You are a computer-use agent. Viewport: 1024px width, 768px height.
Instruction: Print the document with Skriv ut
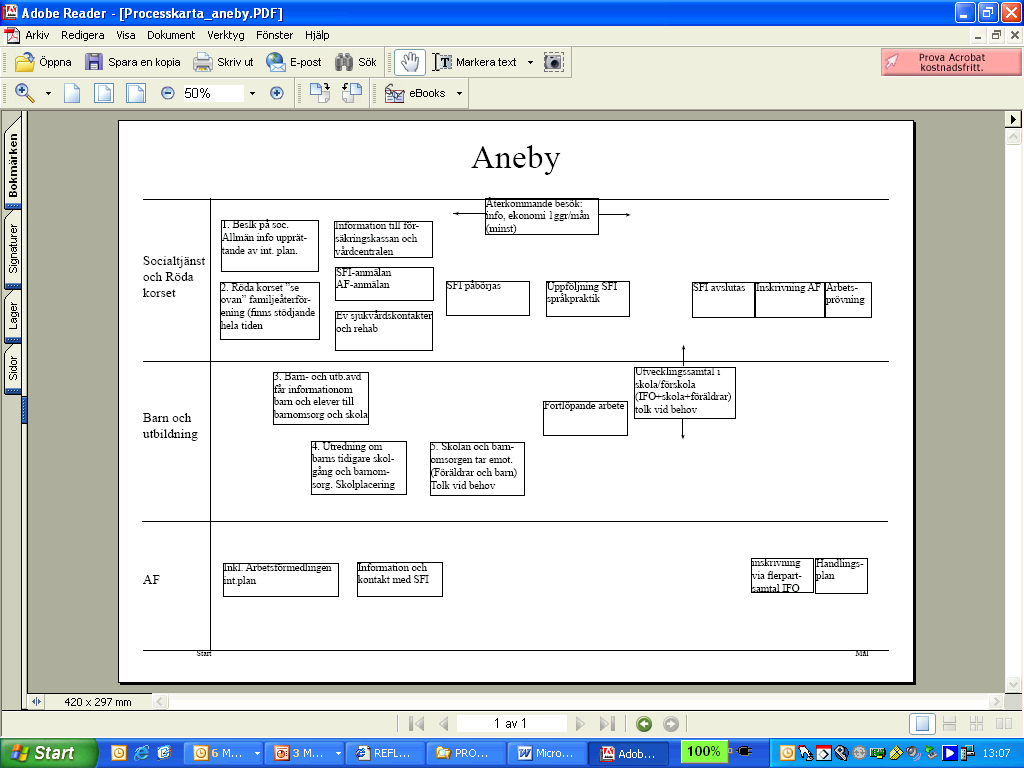[x=223, y=62]
